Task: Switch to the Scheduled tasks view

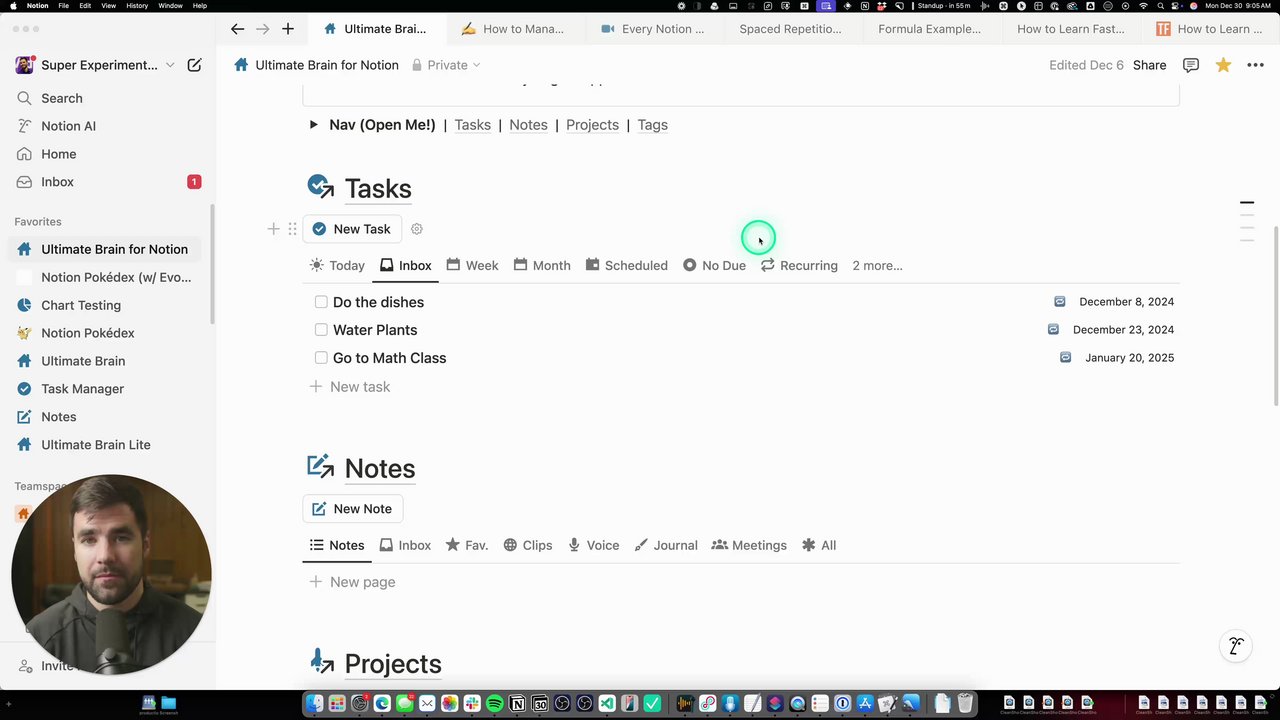Action: 627,265
